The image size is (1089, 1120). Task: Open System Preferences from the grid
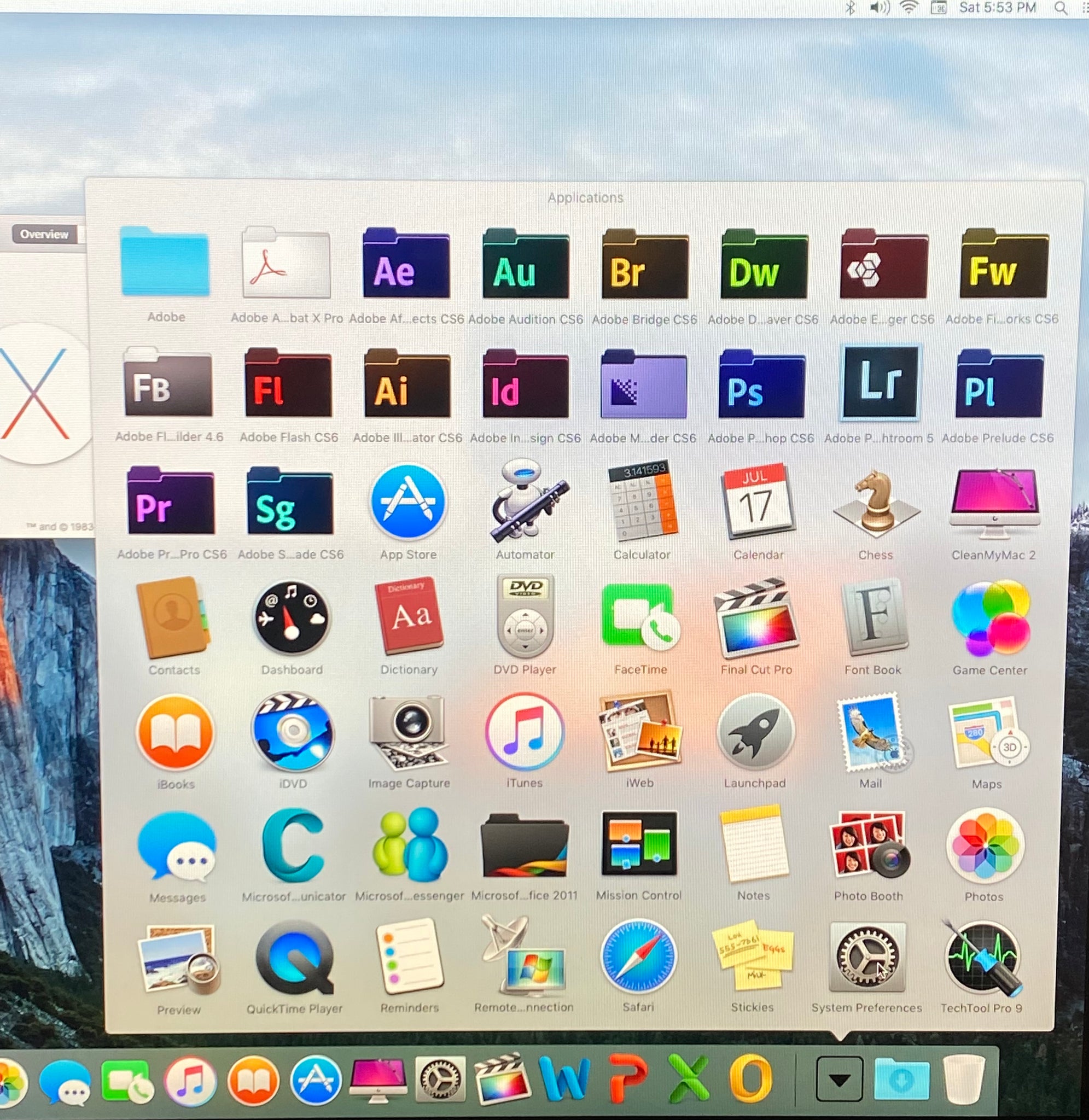pyautogui.click(x=867, y=958)
